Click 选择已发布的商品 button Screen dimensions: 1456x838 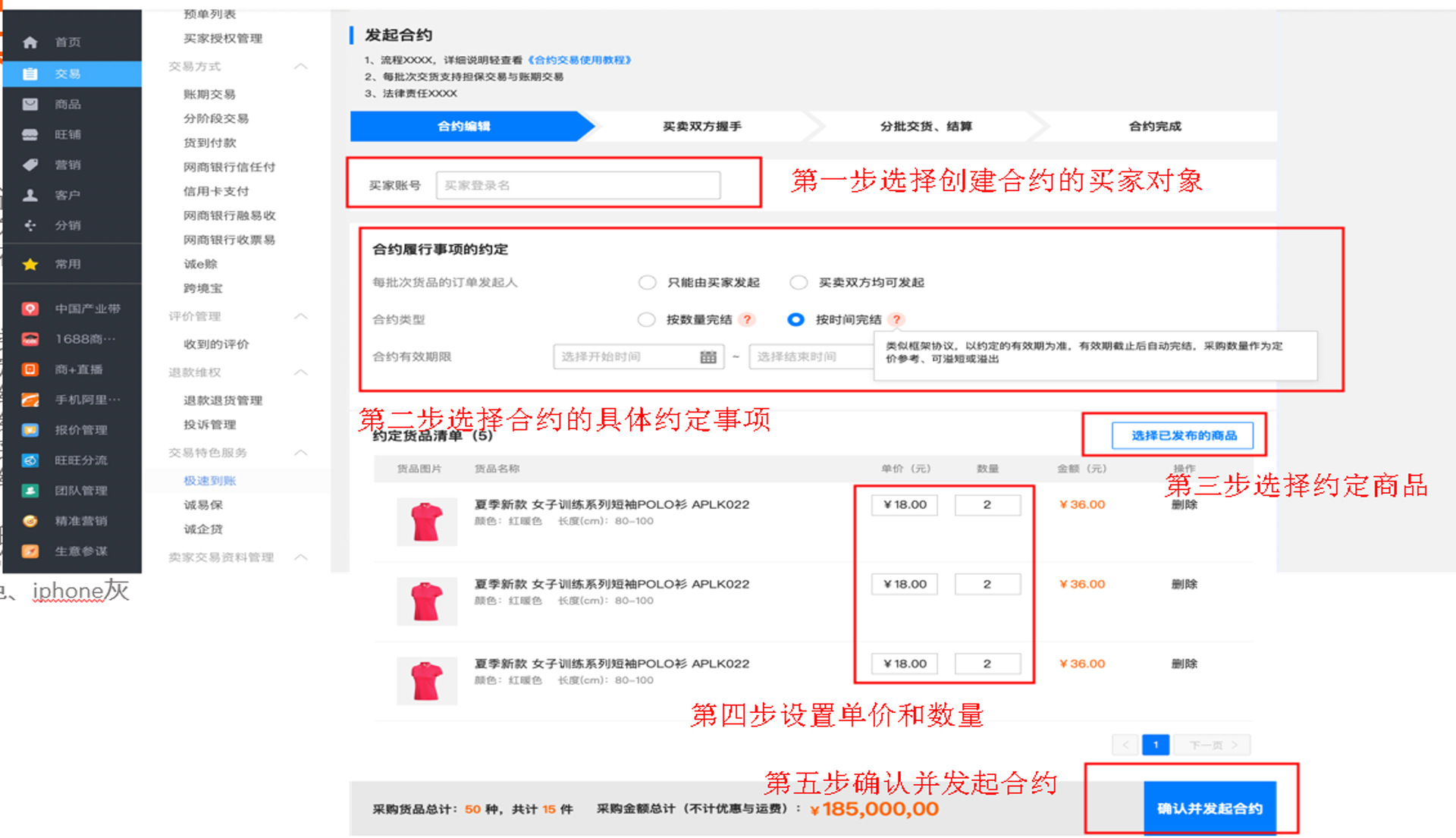(1183, 435)
